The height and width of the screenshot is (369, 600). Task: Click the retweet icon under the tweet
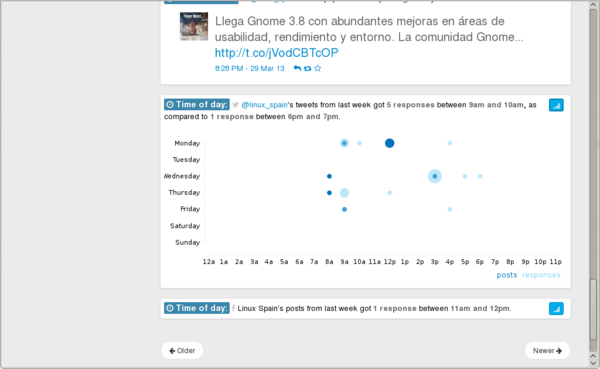tap(307, 69)
